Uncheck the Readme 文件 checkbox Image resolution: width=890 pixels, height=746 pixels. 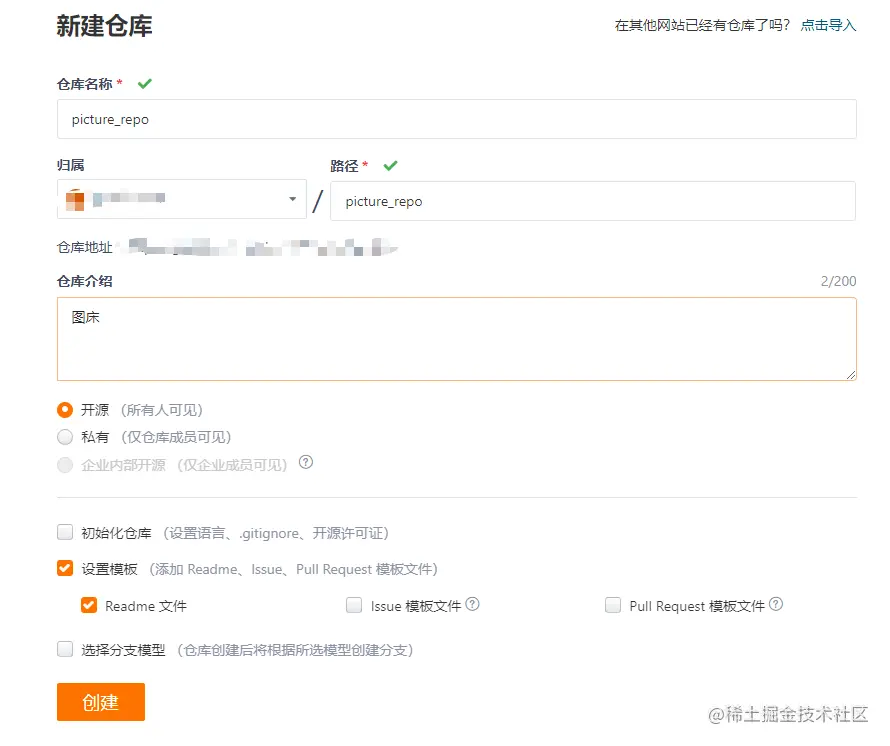[89, 605]
